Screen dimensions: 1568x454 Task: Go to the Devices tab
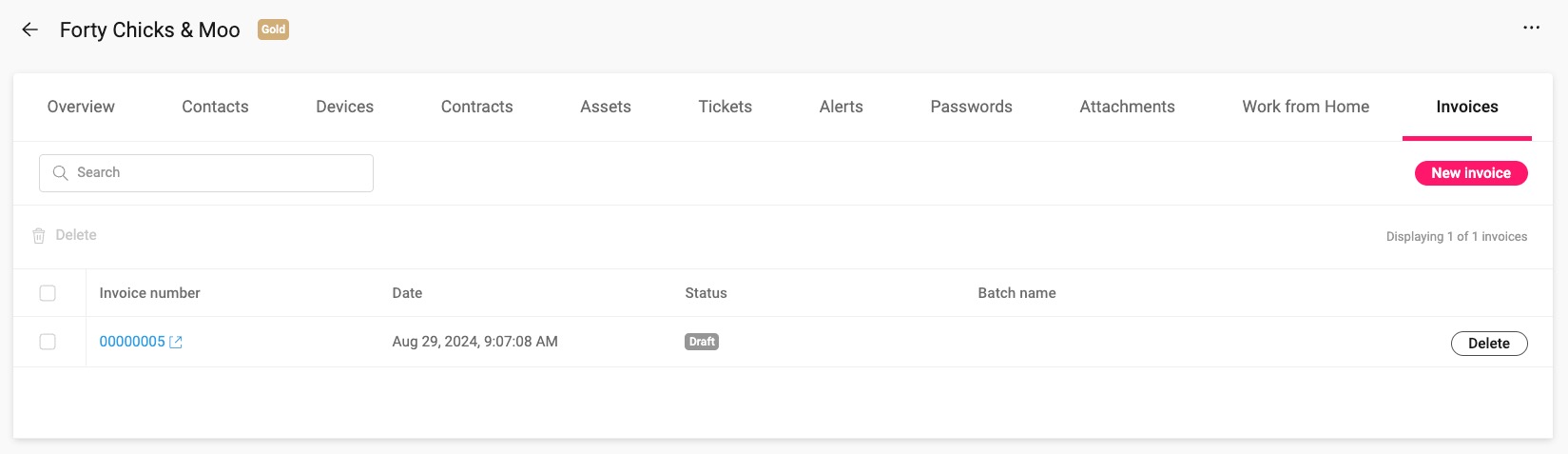coord(344,107)
